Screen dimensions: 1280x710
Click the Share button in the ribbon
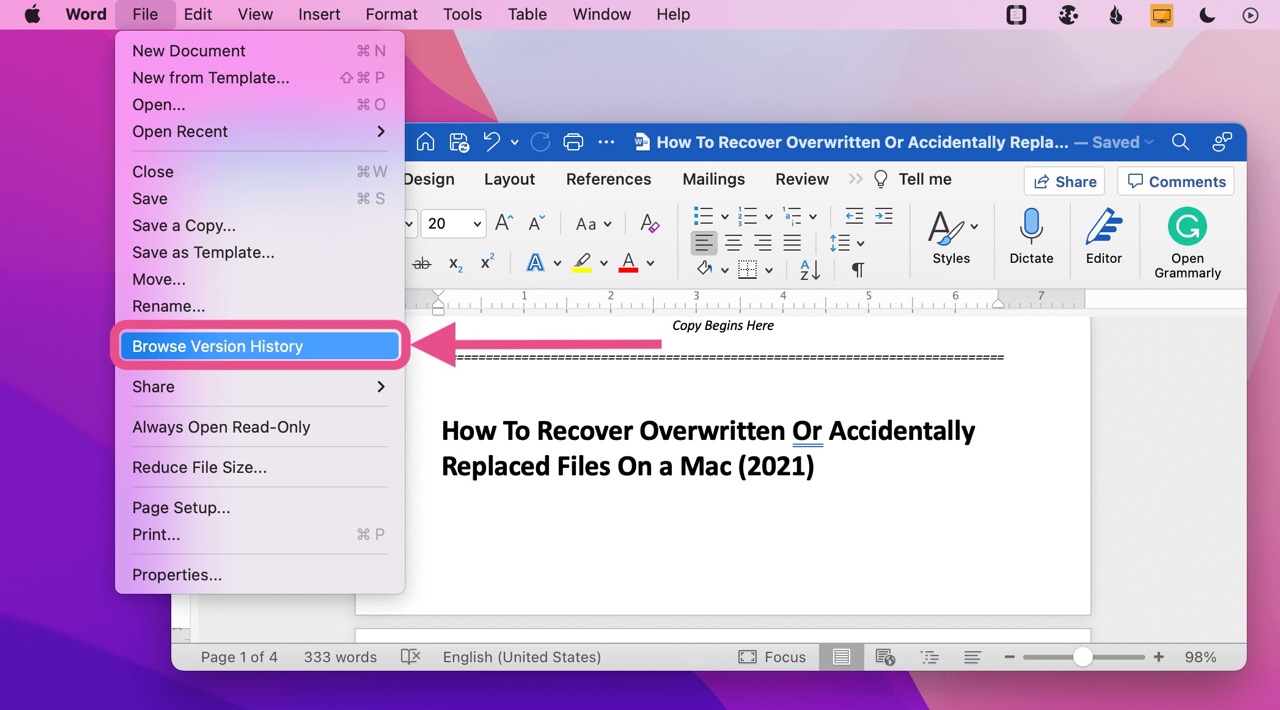point(1064,181)
